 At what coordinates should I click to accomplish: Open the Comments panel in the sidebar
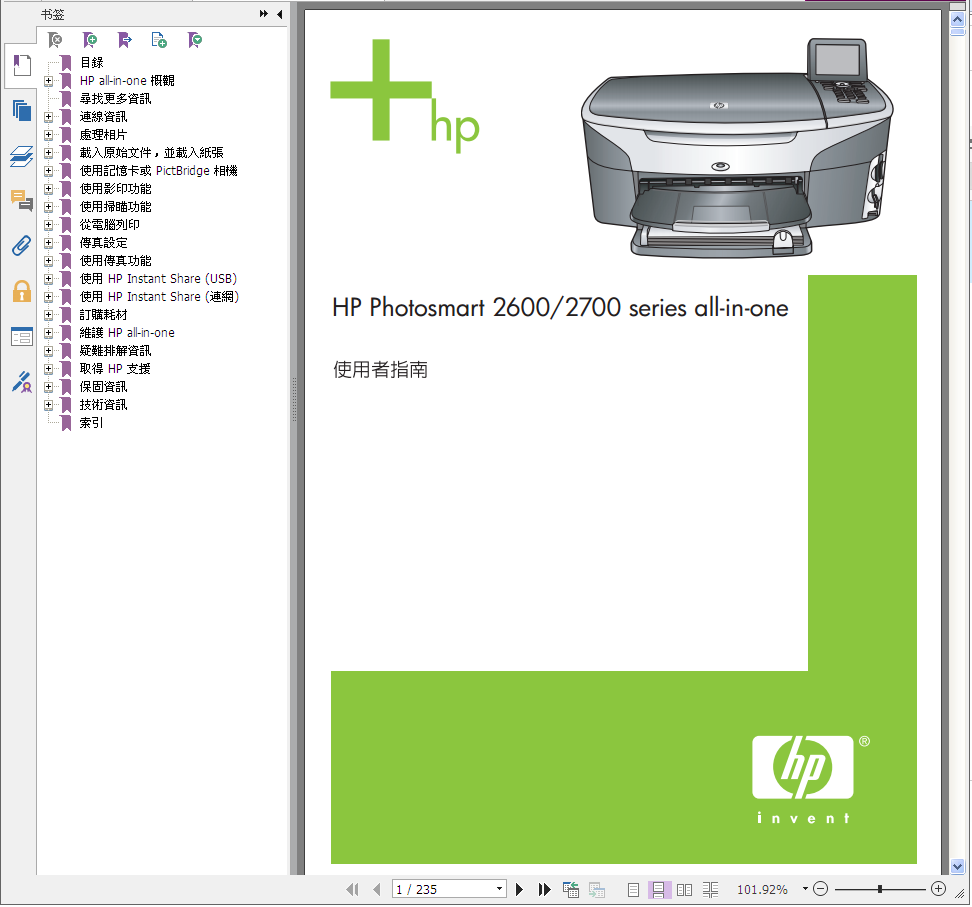pyautogui.click(x=22, y=201)
